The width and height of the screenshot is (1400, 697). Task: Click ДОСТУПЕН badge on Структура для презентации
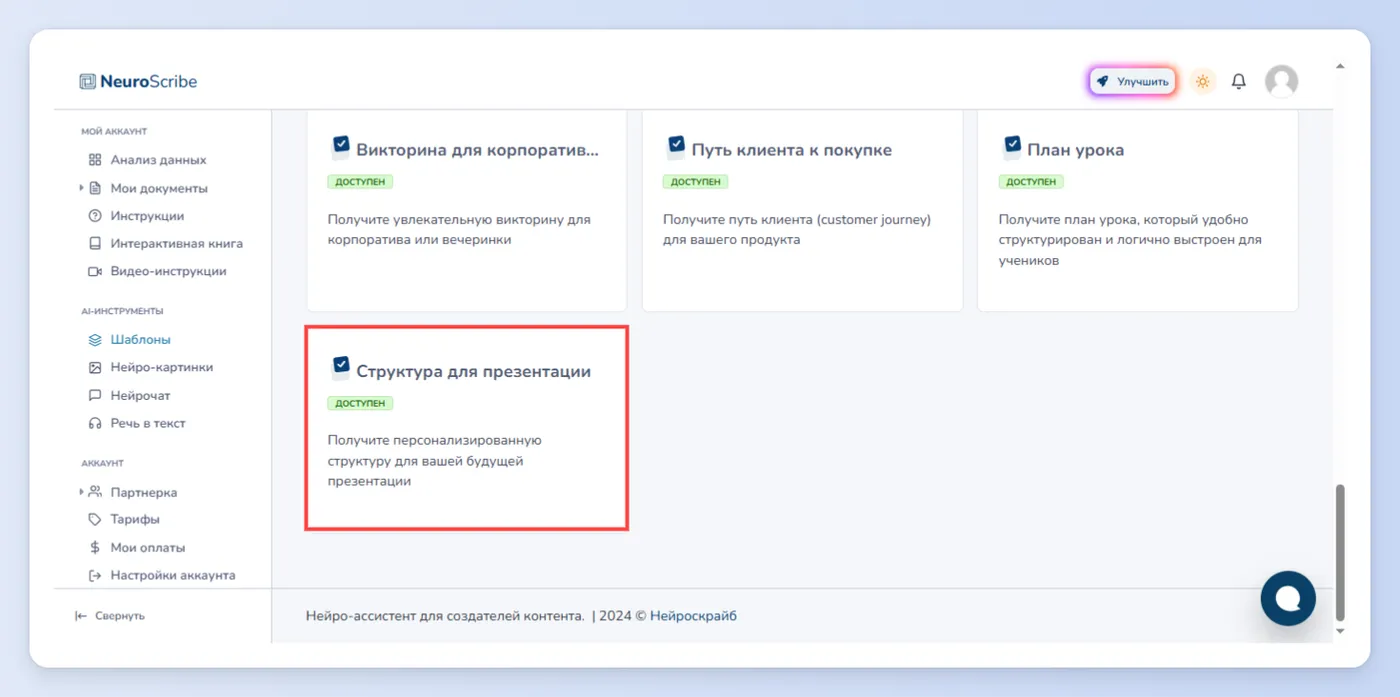tap(360, 403)
